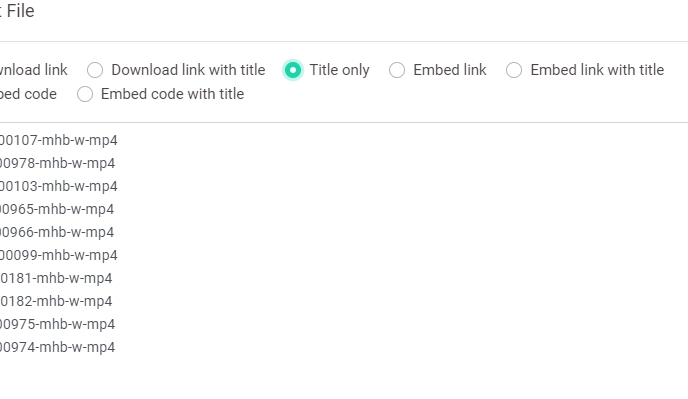Viewport: 688px width, 399px height.
Task: Click the 0182-mhb-w-mp4 title entry
Action: [56, 301]
